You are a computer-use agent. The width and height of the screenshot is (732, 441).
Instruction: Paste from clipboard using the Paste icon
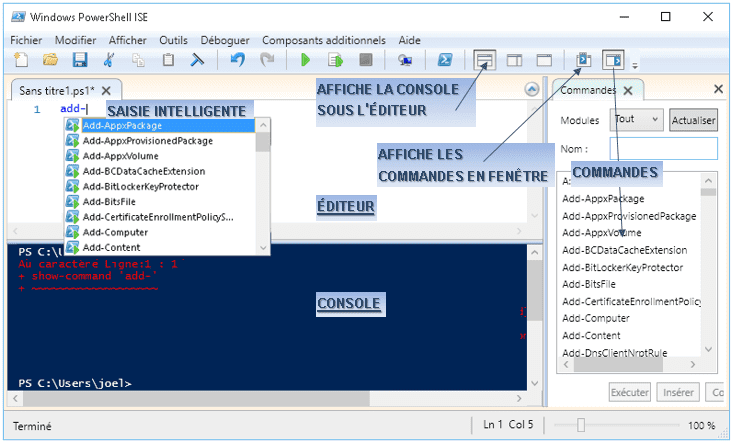tap(168, 60)
